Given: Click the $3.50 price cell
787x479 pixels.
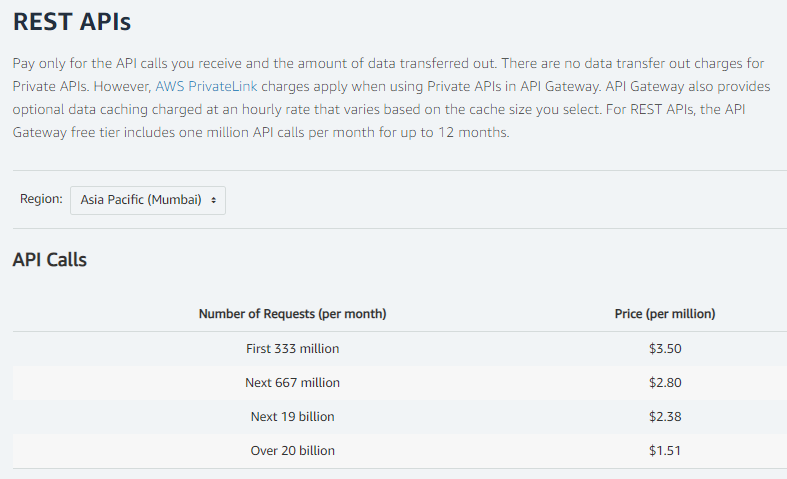Looking at the screenshot, I should (664, 349).
